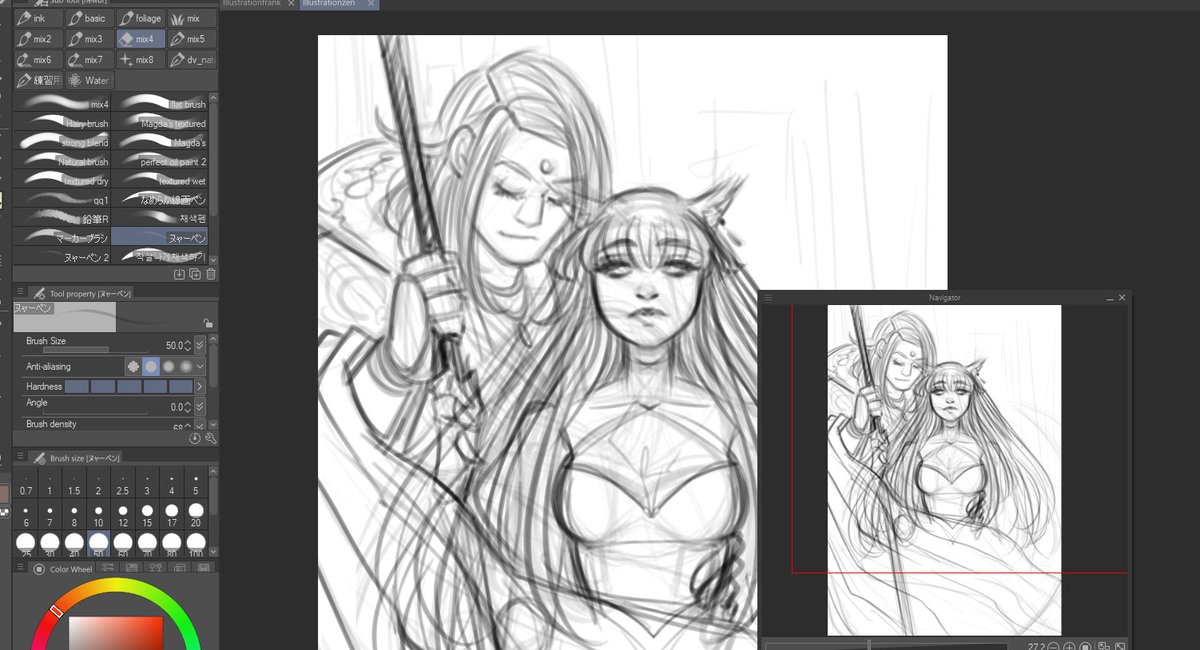Choose the 鉛筆R brush preset
The image size is (1200, 650).
coord(62,218)
